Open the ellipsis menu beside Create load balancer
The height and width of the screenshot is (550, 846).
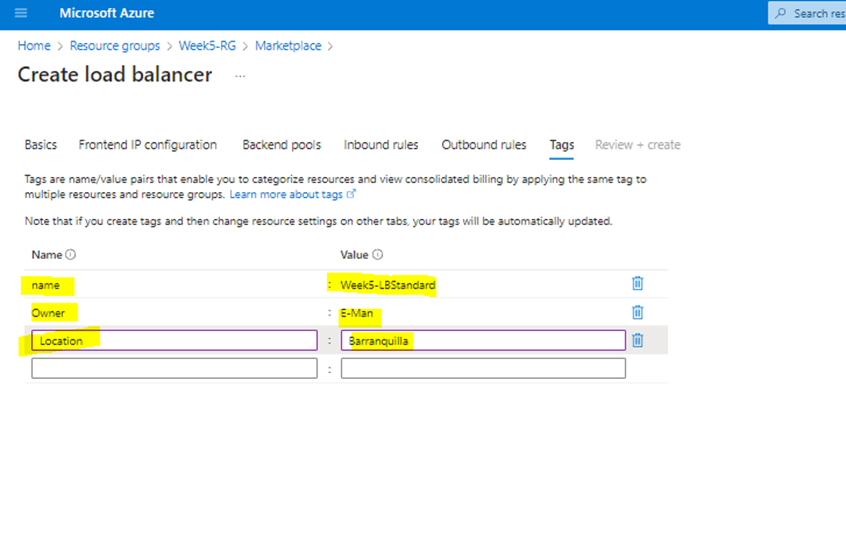(x=240, y=76)
